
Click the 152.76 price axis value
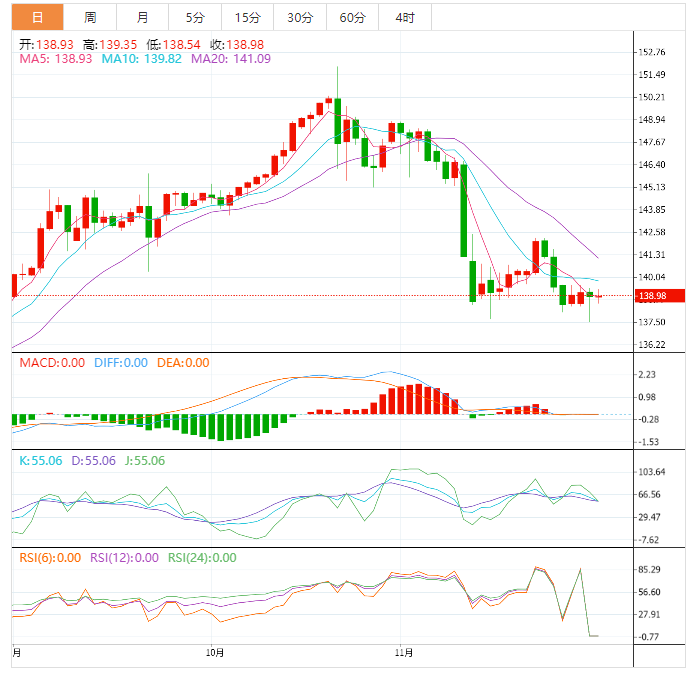point(651,52)
